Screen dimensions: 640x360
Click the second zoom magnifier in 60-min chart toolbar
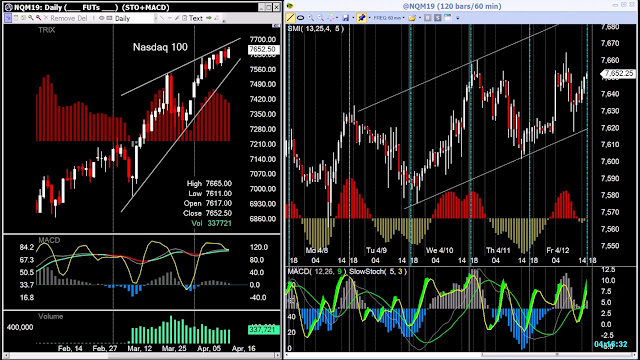point(321,18)
